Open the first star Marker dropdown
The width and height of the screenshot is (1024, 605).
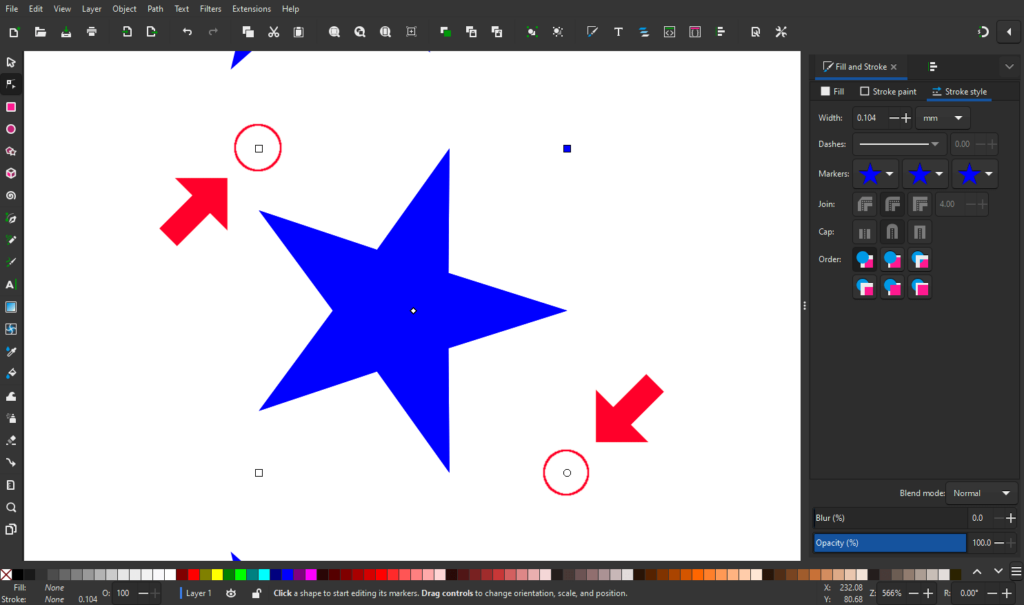pyautogui.click(x=889, y=173)
